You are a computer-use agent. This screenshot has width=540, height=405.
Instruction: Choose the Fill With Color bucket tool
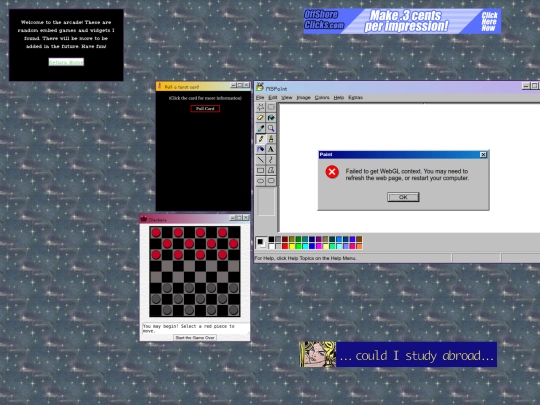[271, 118]
